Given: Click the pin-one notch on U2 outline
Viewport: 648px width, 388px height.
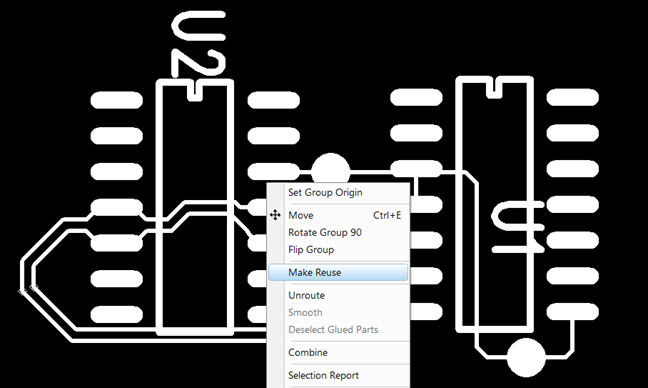Looking at the screenshot, I should (195, 91).
